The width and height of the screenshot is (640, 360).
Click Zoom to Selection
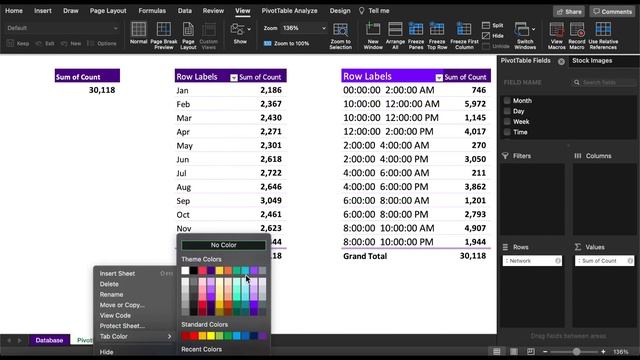pyautogui.click(x=340, y=36)
